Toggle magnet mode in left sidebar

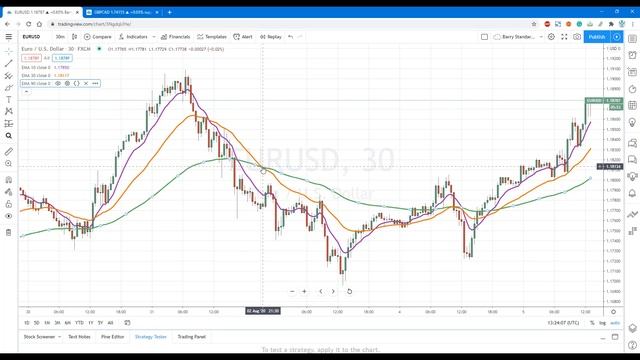9,180
